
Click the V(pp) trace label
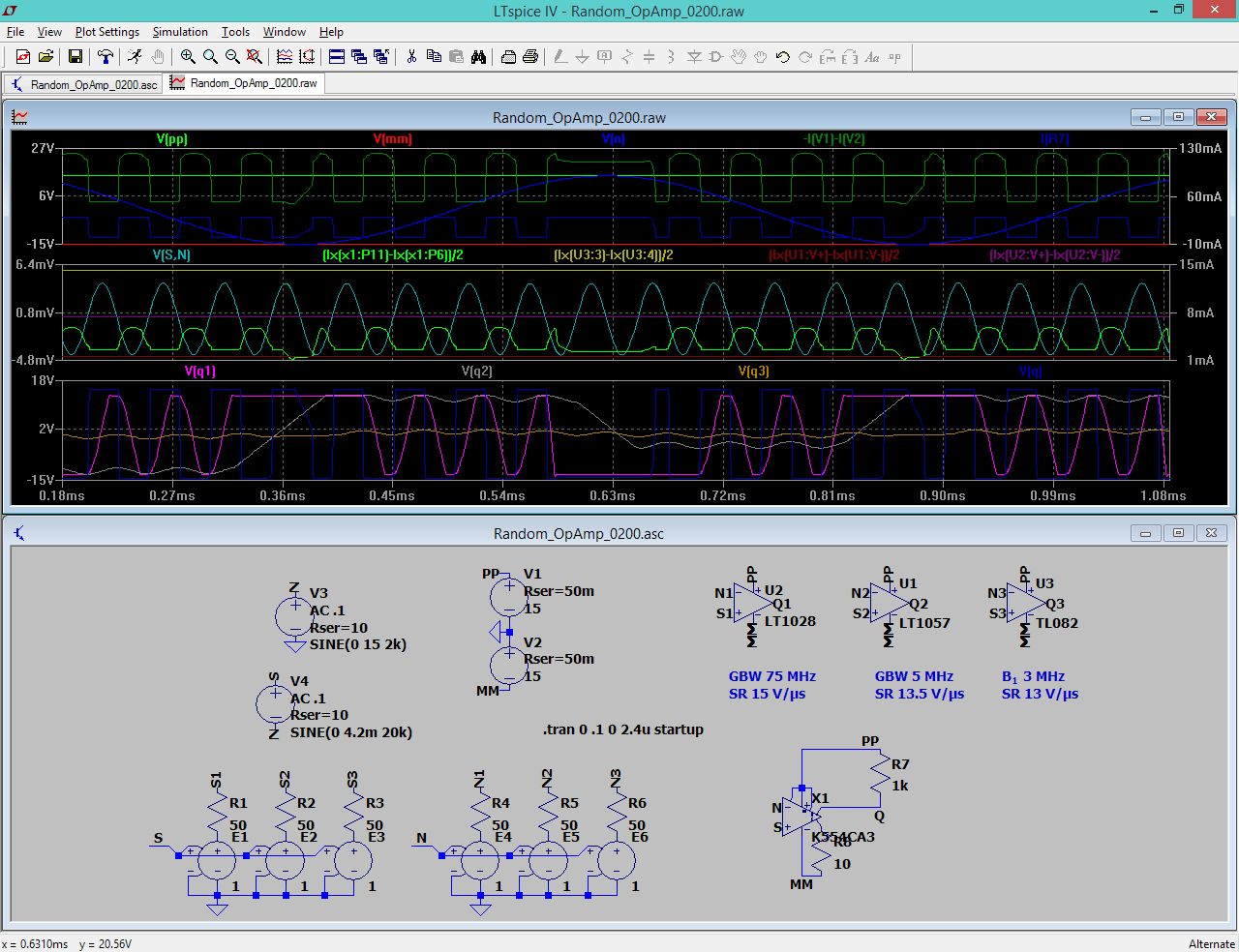click(x=172, y=139)
